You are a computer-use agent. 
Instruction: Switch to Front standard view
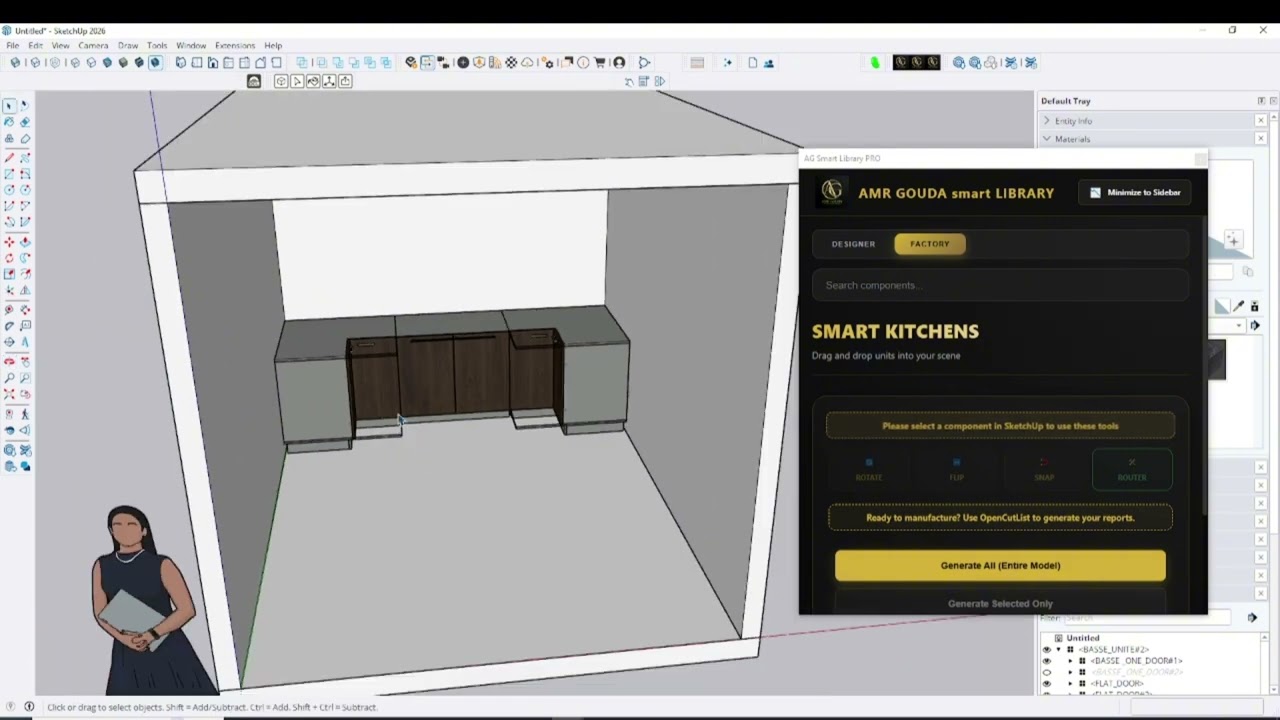[x=213, y=63]
